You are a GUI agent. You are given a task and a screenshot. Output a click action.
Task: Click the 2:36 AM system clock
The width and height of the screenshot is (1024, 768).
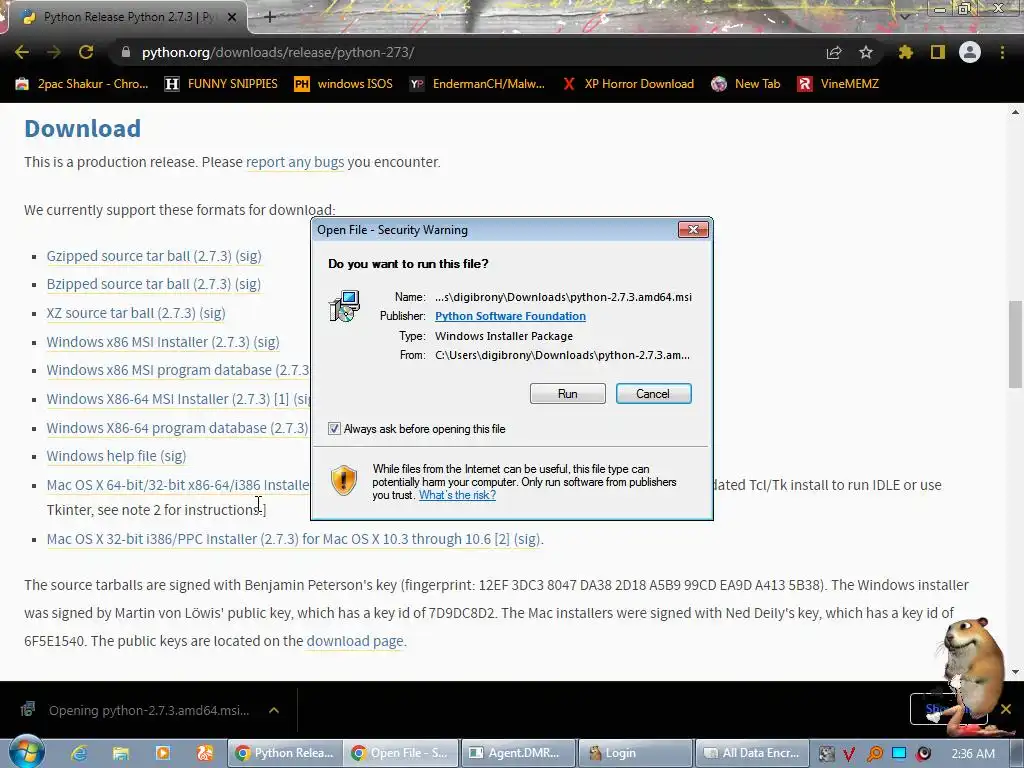point(973,754)
